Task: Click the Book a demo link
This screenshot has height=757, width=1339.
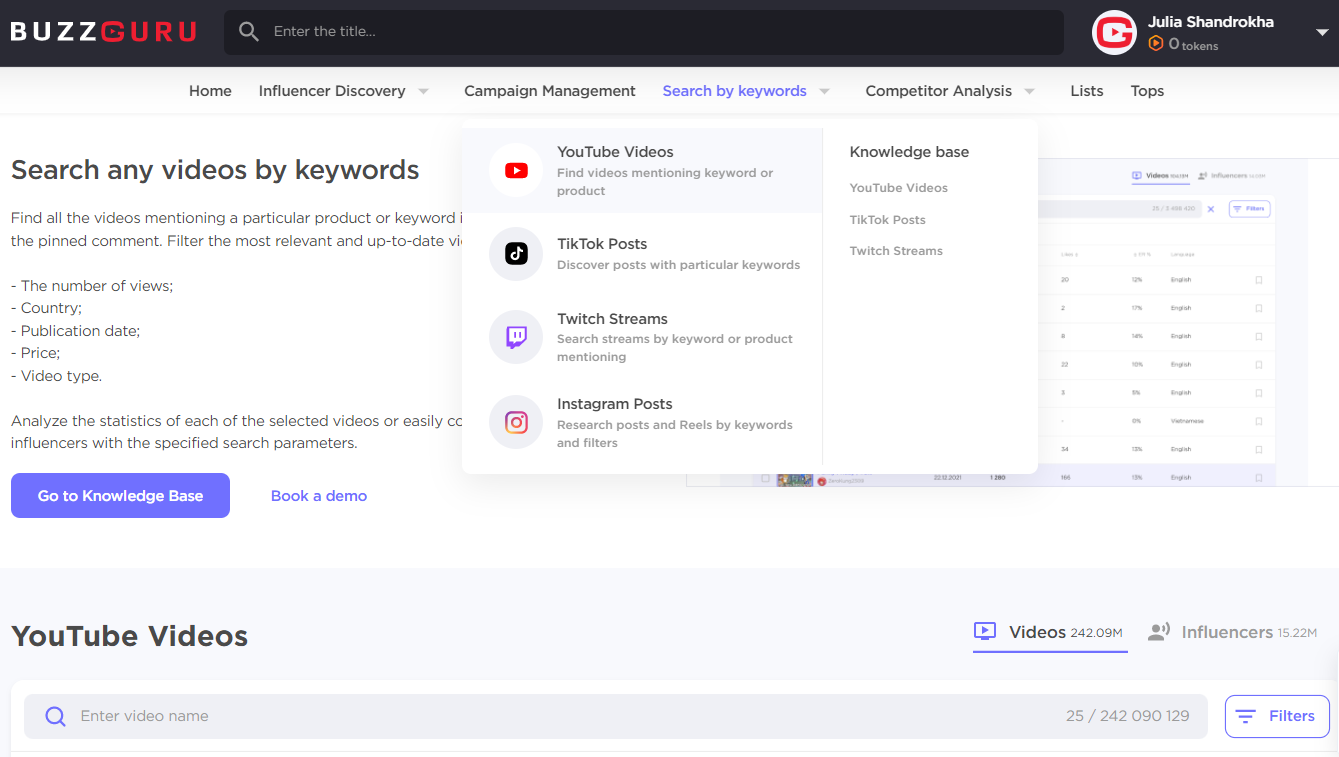Action: click(x=319, y=496)
